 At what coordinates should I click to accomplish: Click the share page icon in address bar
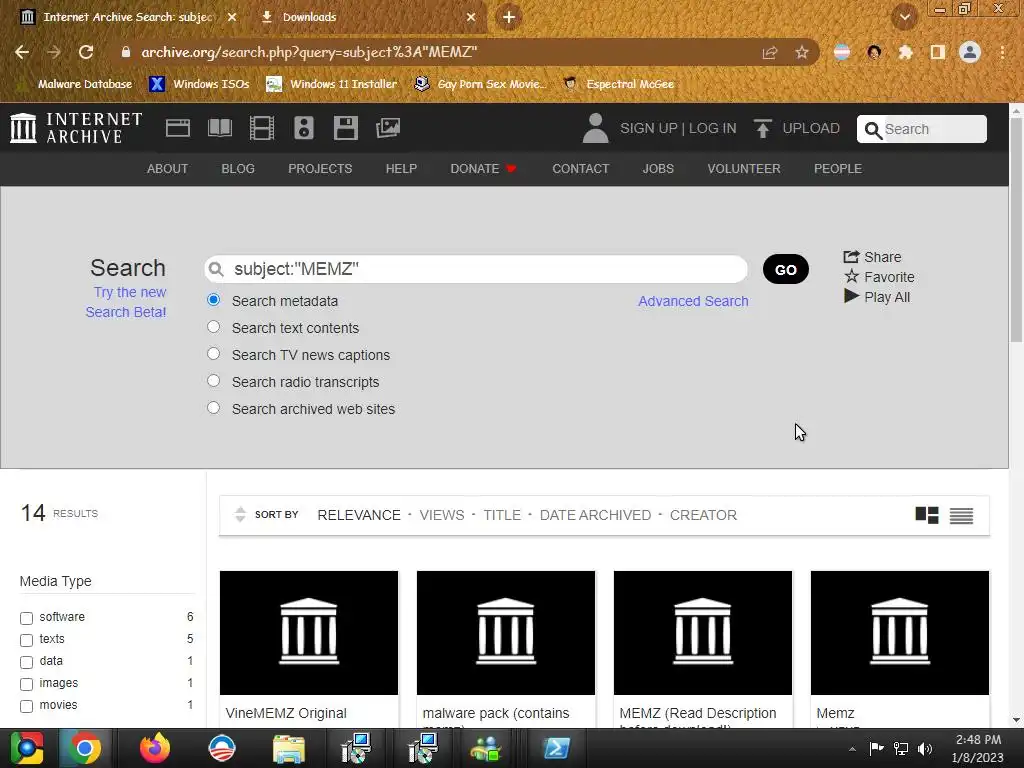[x=770, y=52]
